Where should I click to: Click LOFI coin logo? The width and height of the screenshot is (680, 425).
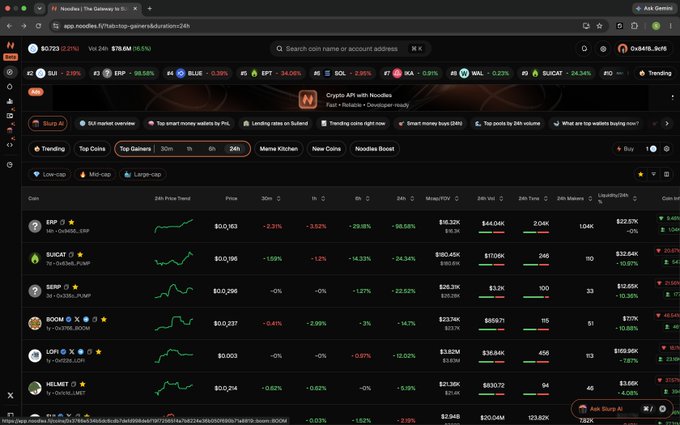point(35,356)
